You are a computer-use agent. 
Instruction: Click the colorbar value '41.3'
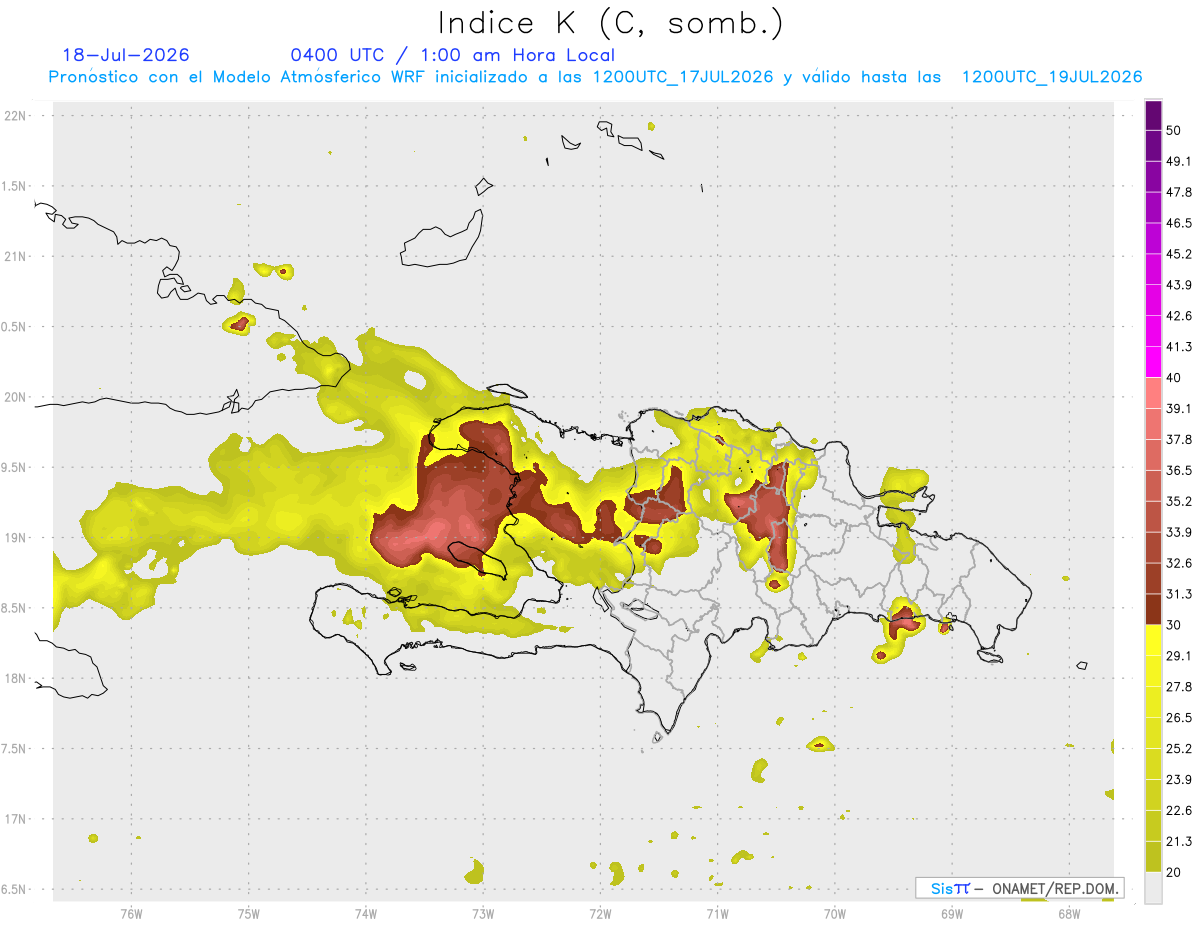tap(1178, 347)
